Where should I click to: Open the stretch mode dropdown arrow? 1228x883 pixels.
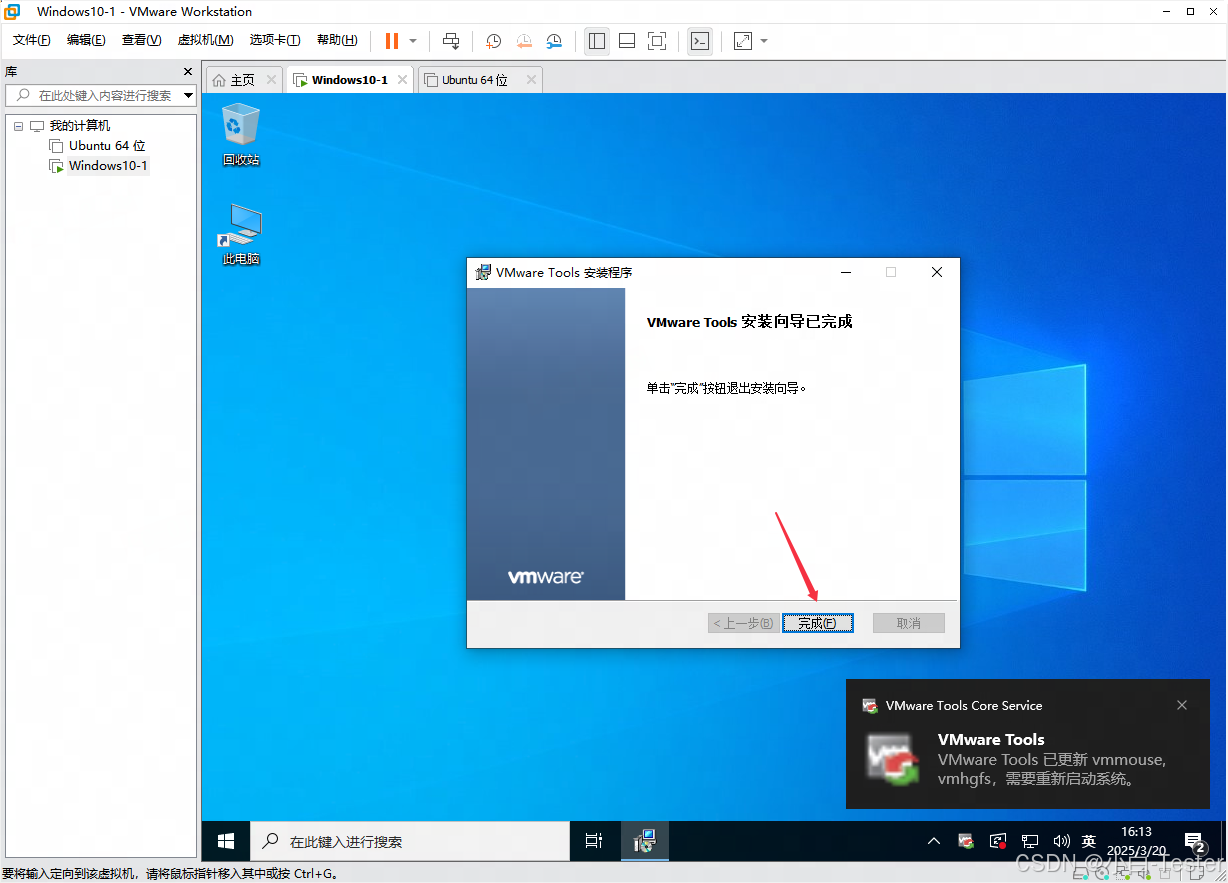[764, 41]
